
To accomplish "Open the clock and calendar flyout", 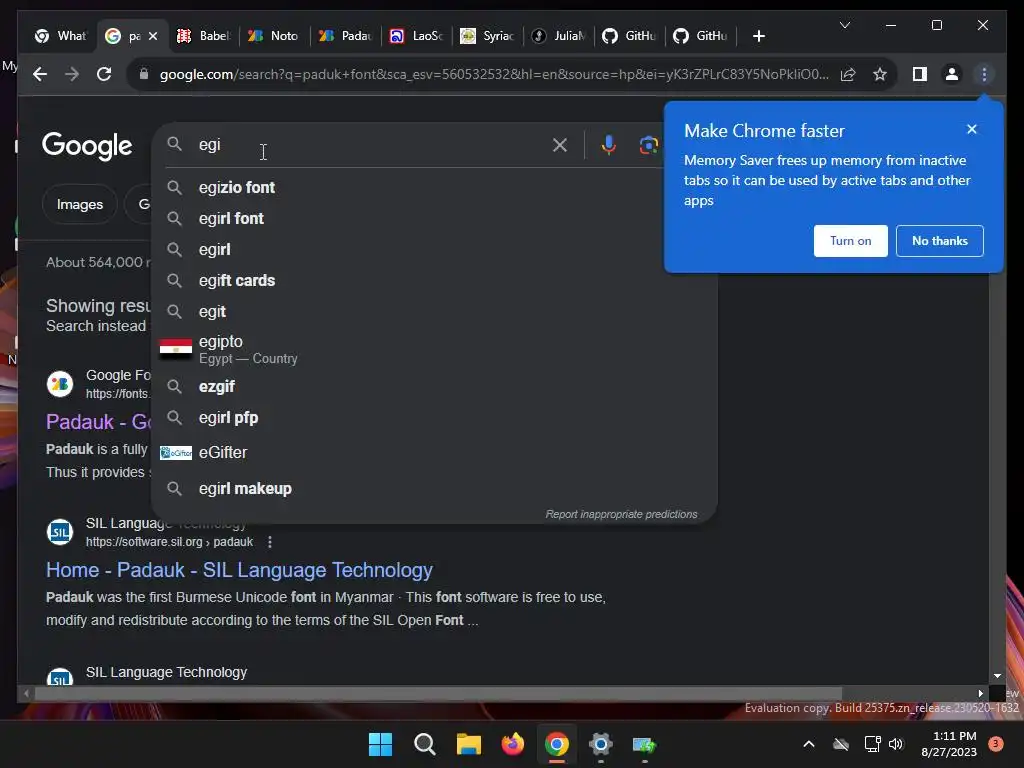I will click(949, 744).
